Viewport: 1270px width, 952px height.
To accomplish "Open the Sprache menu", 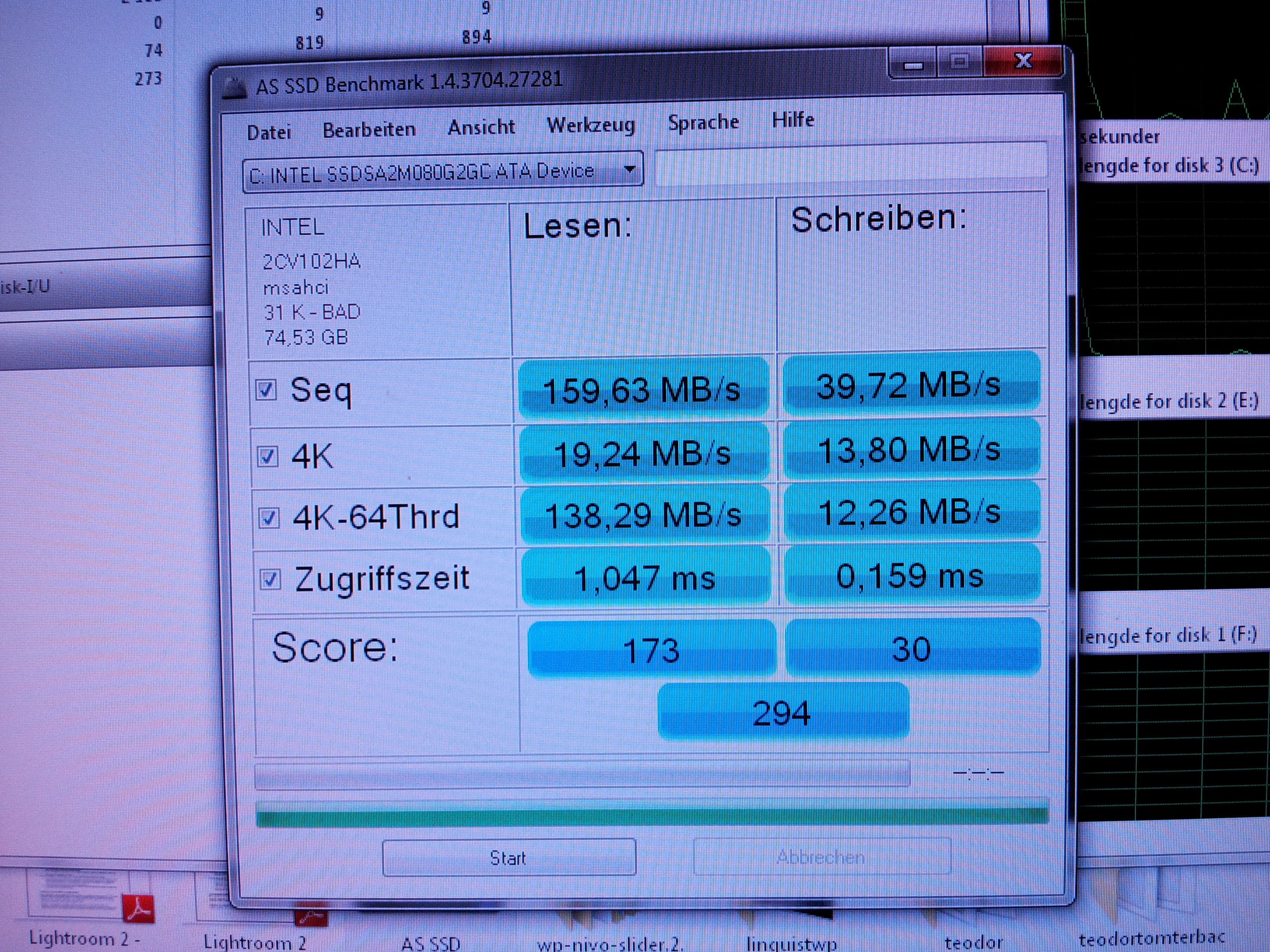I will 703,122.
